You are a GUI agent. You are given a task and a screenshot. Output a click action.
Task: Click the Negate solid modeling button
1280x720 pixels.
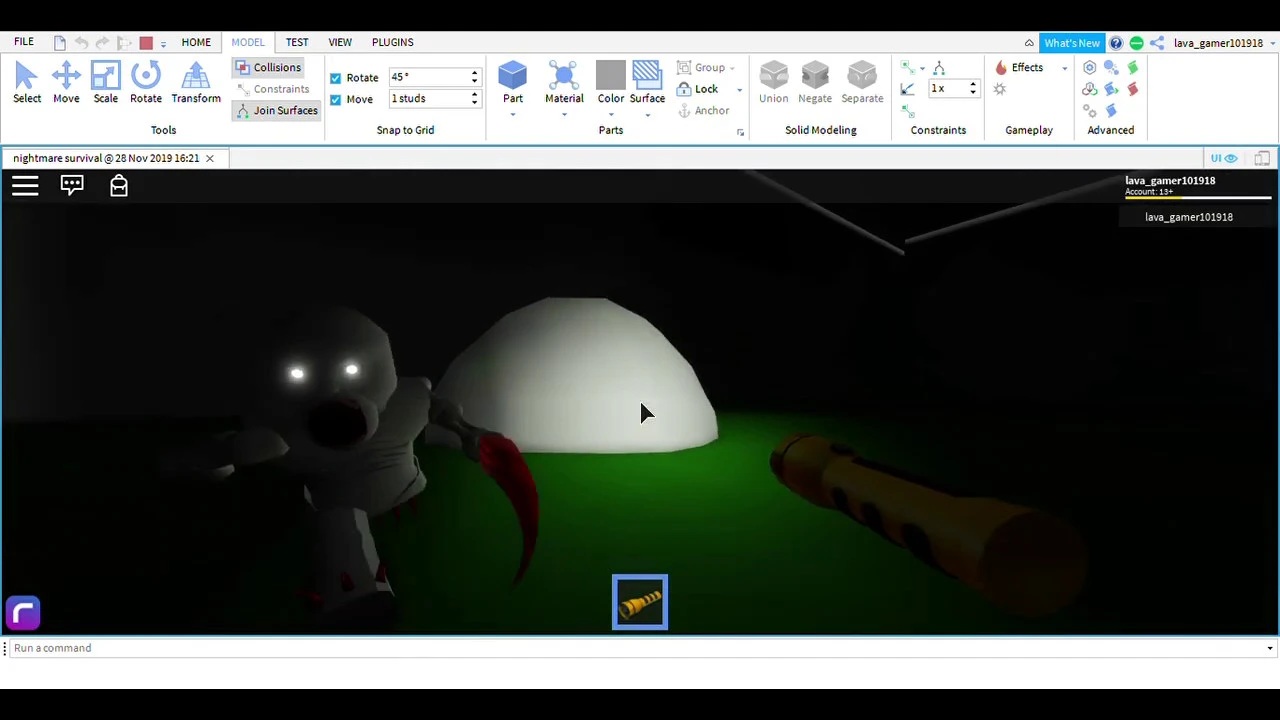pos(815,82)
